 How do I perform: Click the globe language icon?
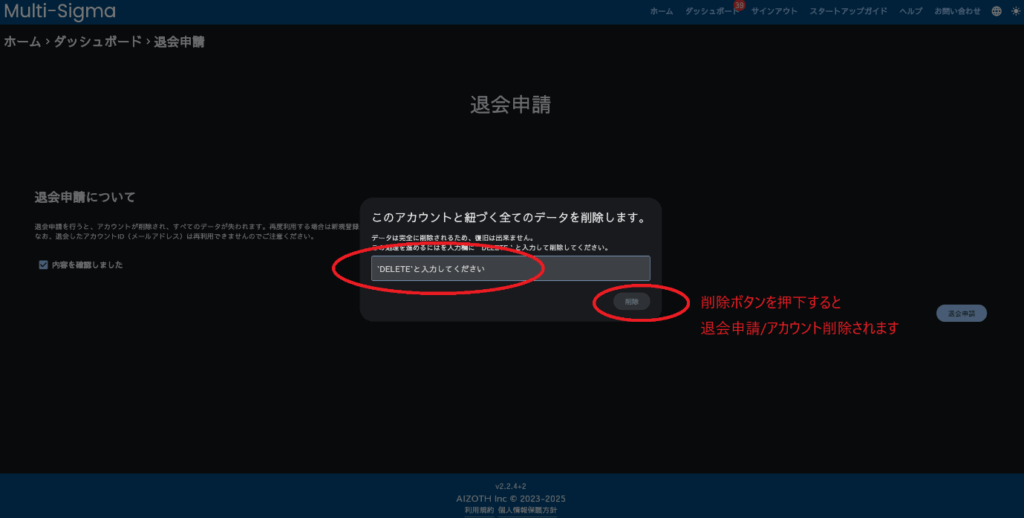996,11
